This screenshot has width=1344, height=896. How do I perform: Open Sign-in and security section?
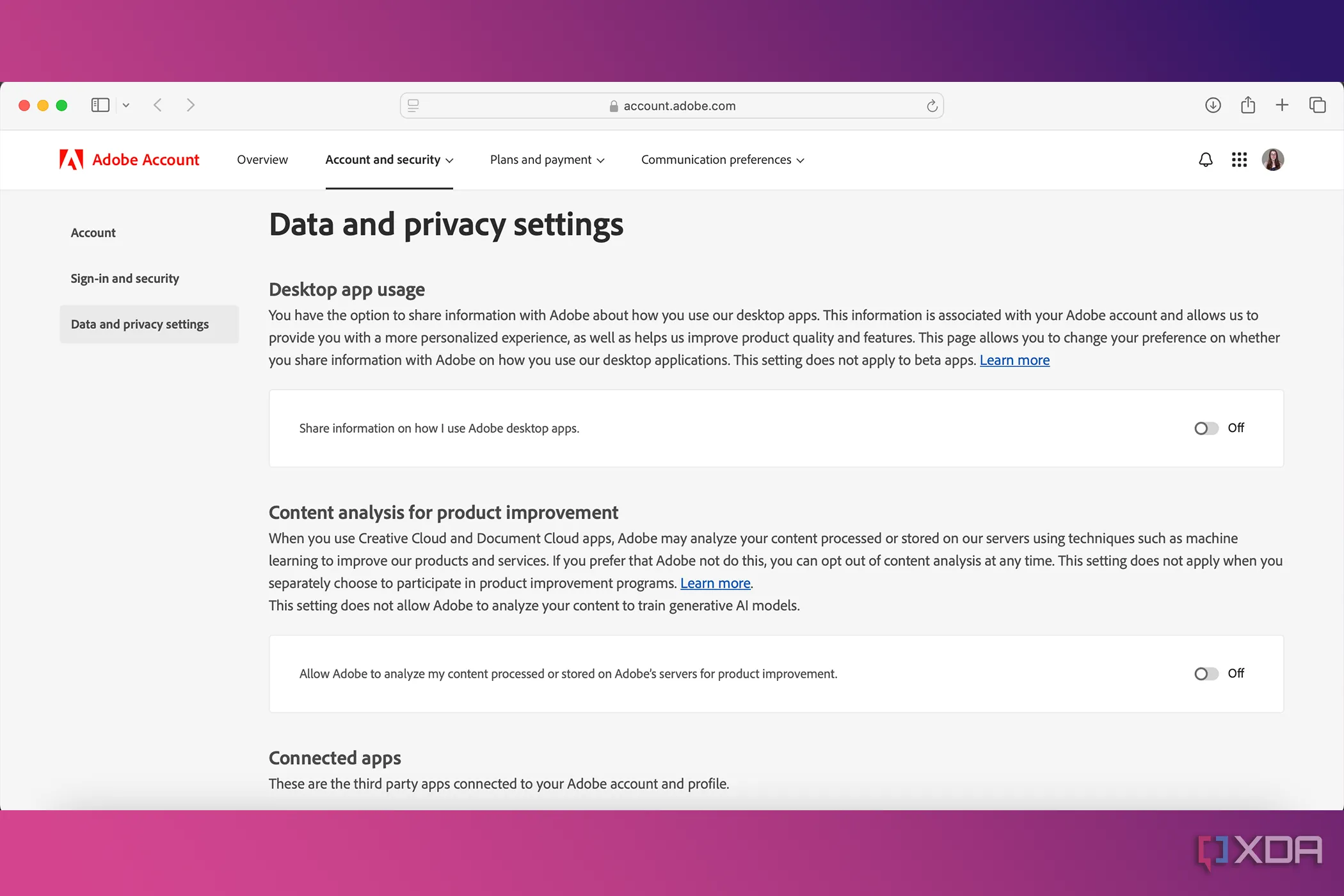point(125,278)
